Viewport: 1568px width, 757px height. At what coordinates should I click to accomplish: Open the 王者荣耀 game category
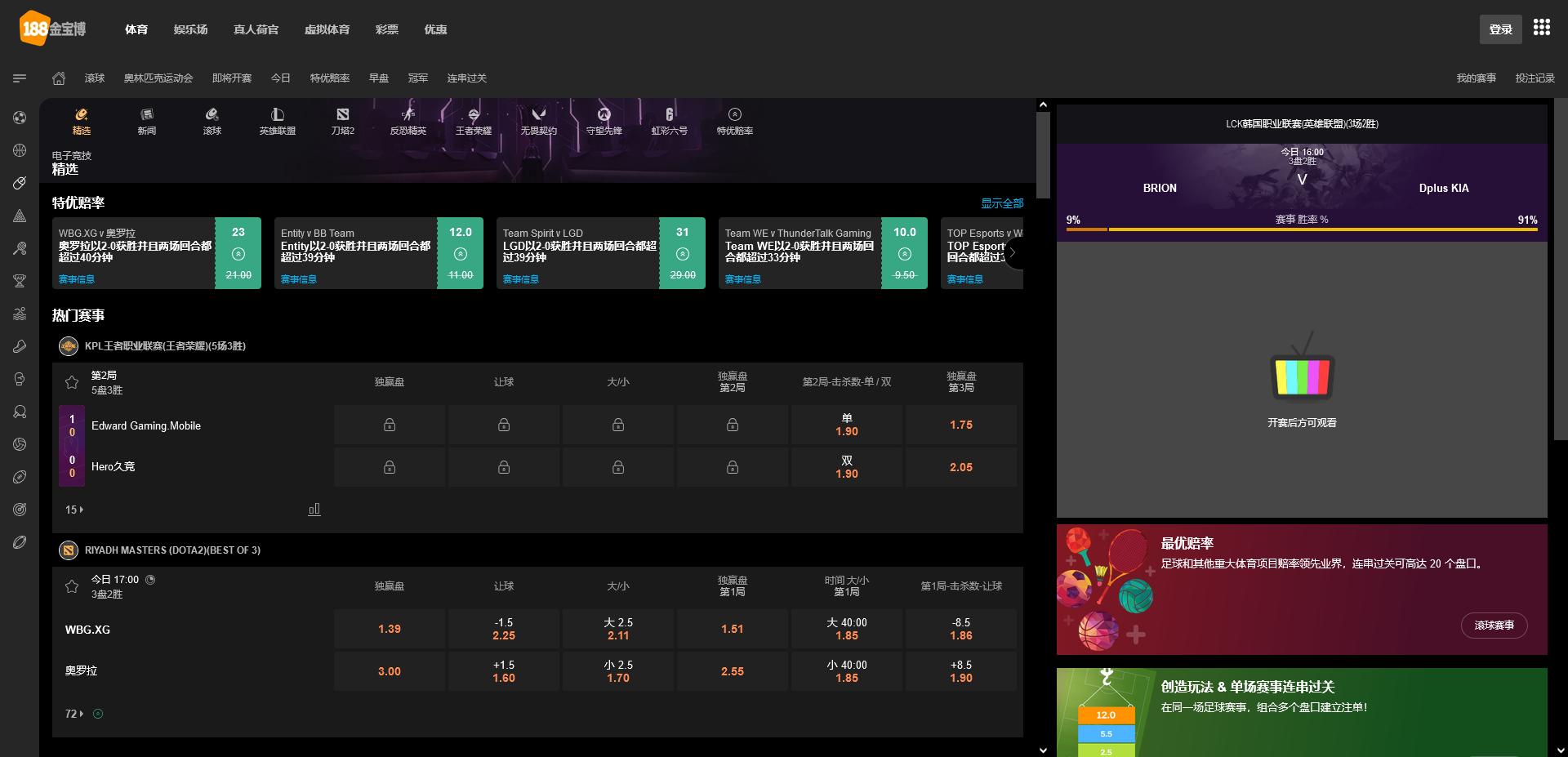click(474, 121)
